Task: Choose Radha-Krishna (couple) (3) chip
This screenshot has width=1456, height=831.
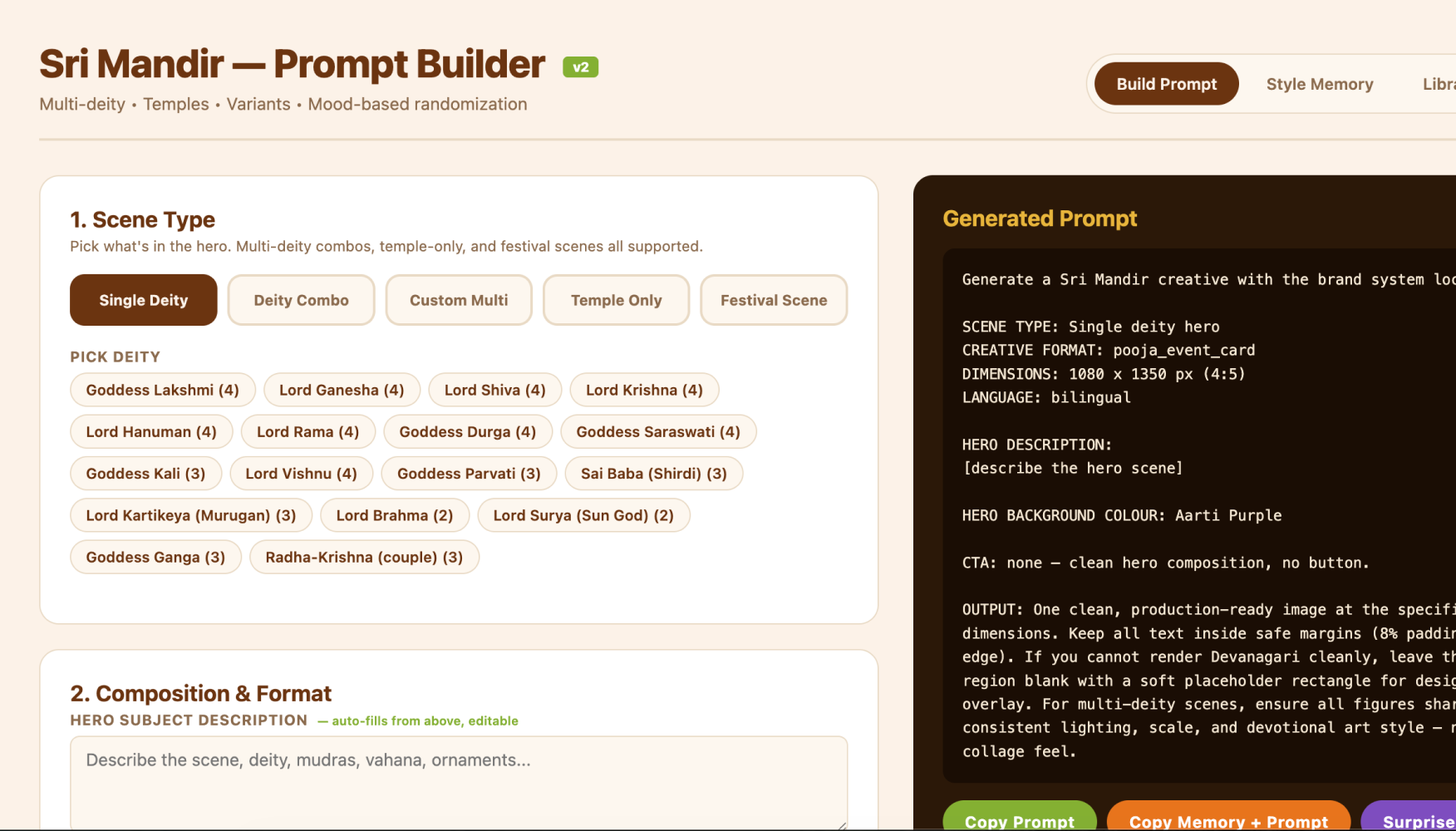Action: (364, 557)
